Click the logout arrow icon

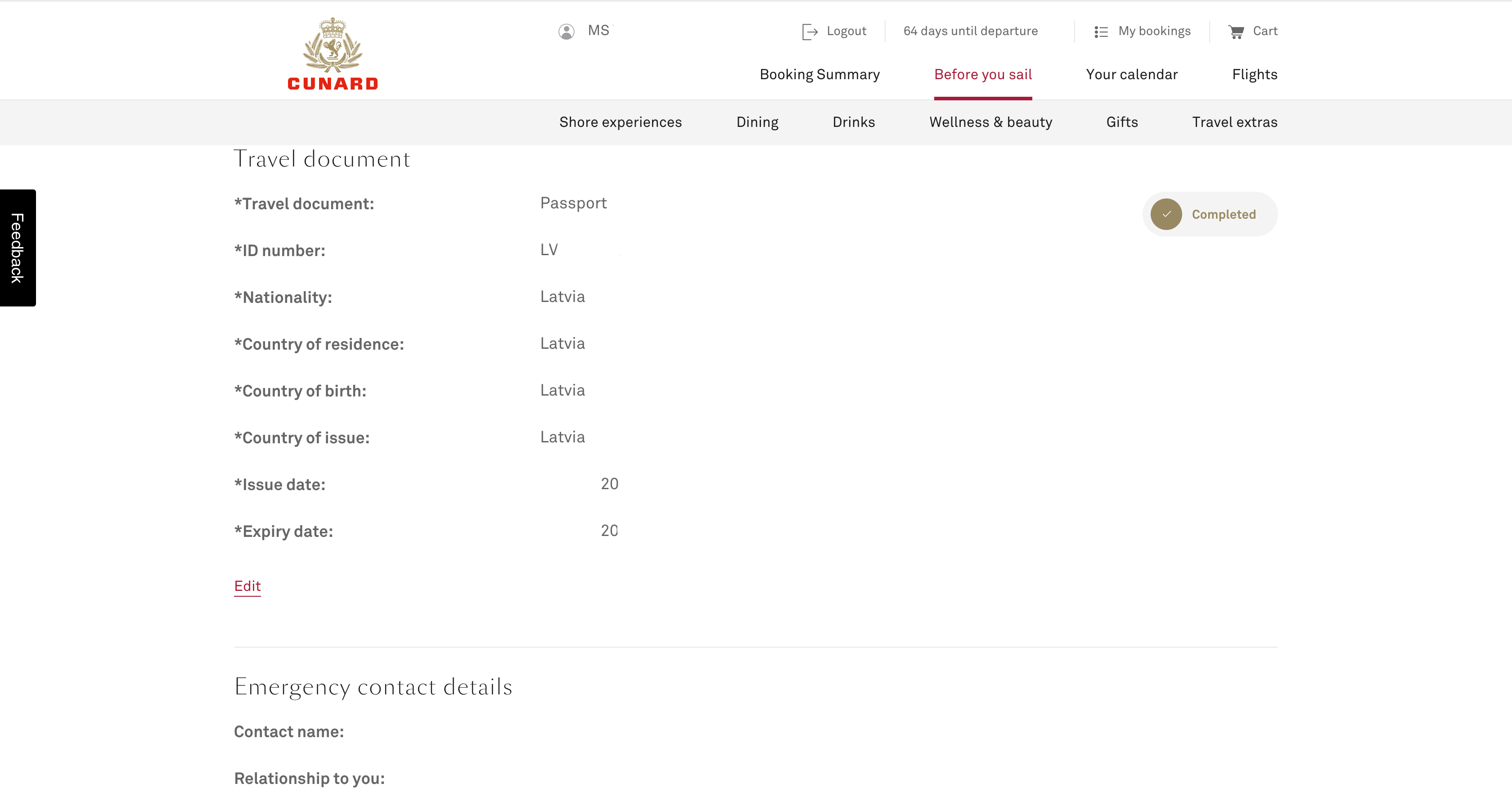(810, 32)
